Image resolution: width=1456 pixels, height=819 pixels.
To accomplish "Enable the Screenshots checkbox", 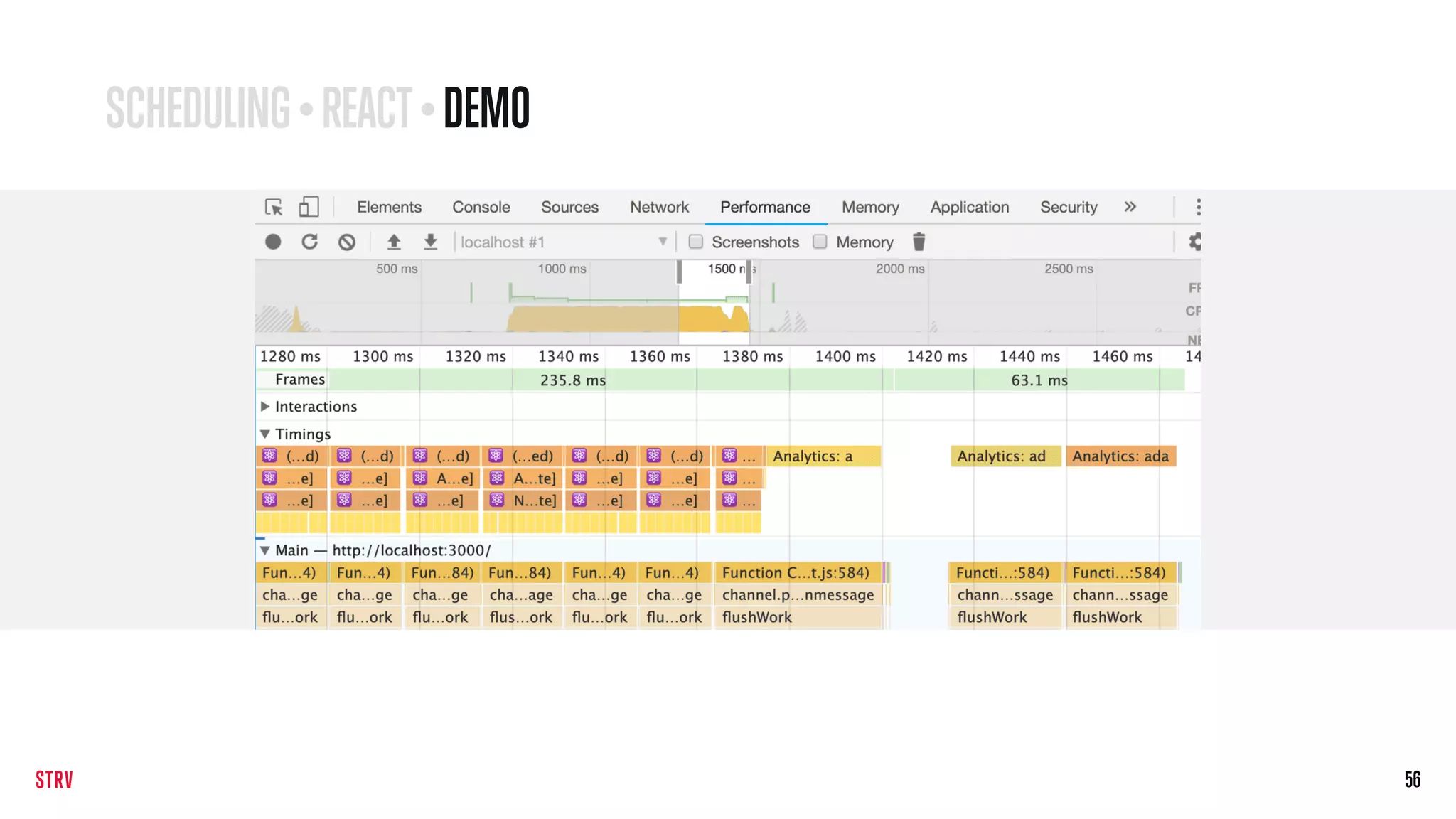I will [x=696, y=242].
